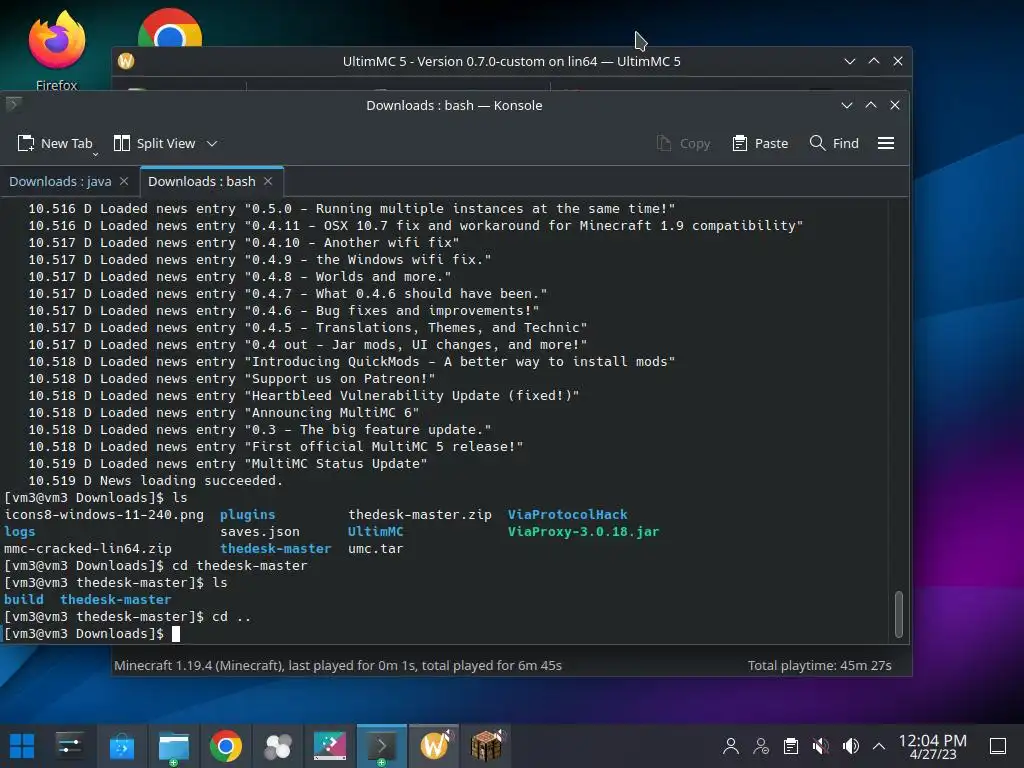Screen dimensions: 1024x768
Task: Expand the Split View dropdown chevron
Action: pos(212,143)
